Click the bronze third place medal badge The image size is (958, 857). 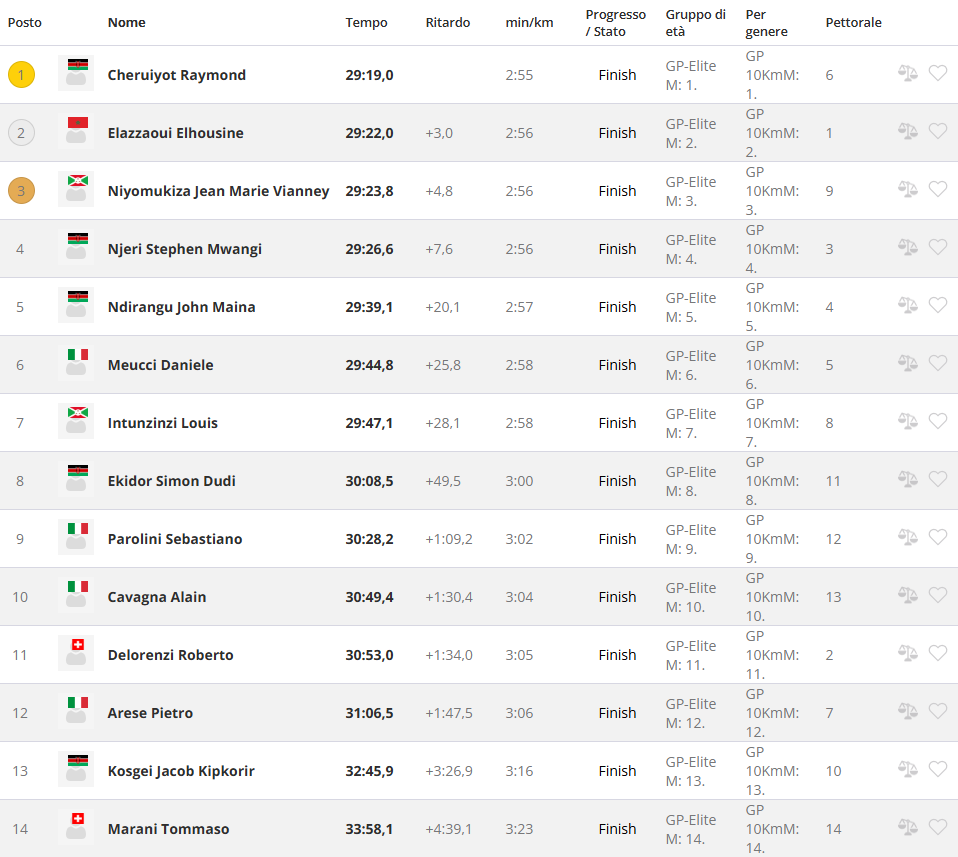21,190
